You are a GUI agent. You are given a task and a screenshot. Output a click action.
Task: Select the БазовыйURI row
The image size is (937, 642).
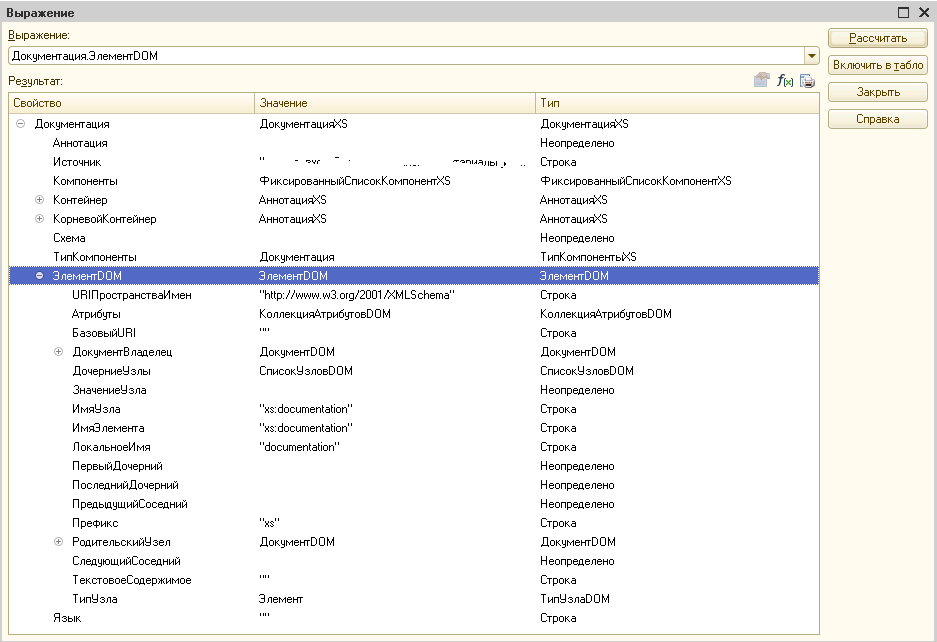(414, 333)
